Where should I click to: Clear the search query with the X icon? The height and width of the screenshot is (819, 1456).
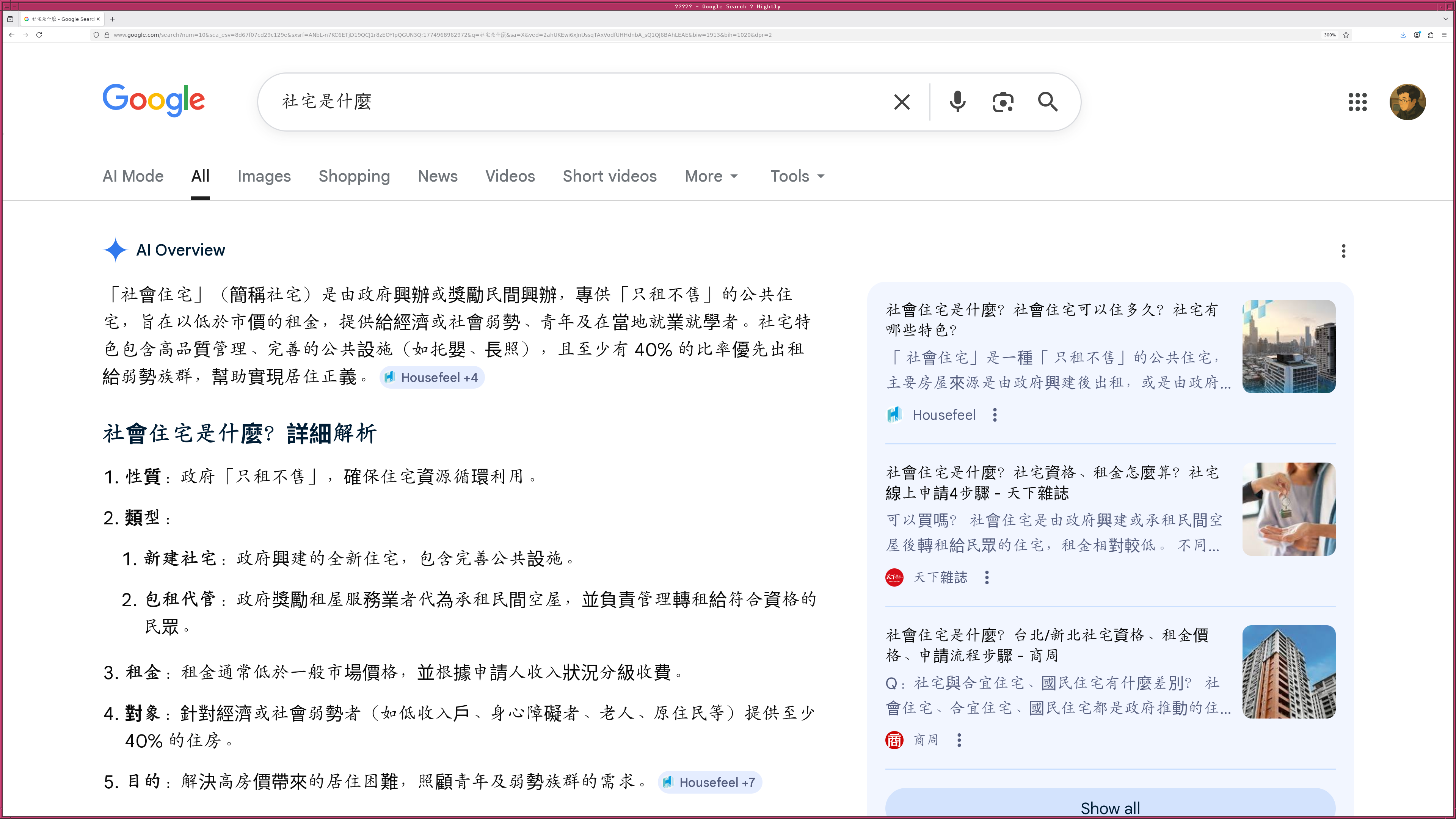pyautogui.click(x=902, y=102)
